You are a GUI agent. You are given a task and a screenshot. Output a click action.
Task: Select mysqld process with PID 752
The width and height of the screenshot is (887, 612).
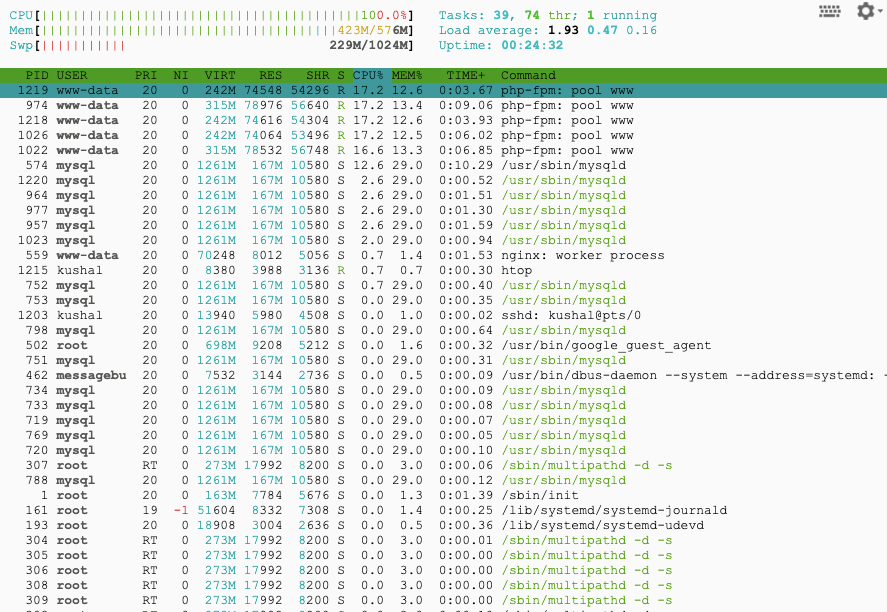click(444, 285)
